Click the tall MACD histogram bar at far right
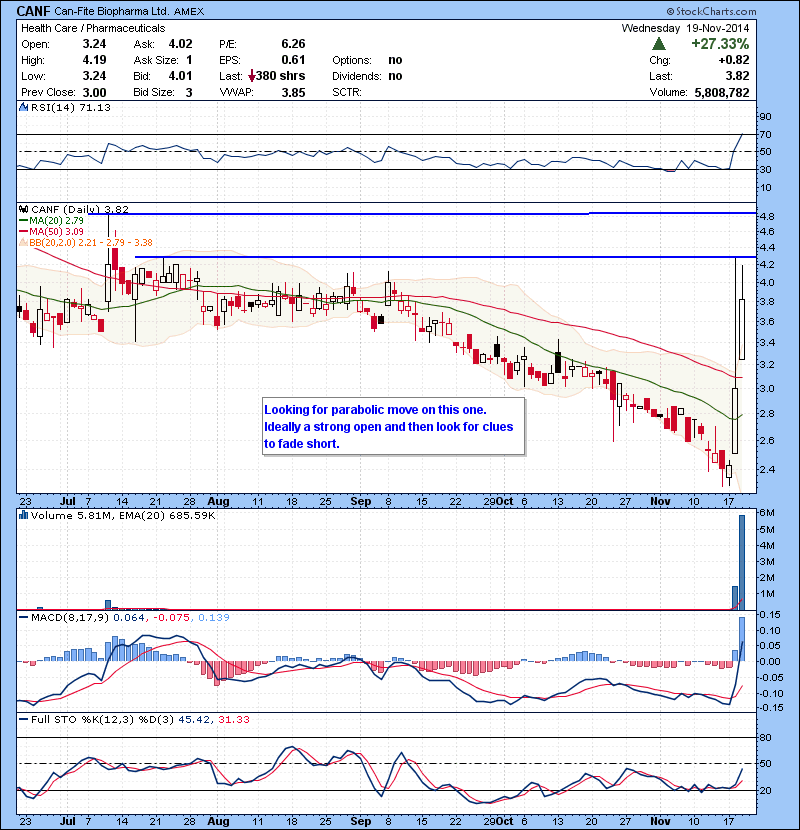The width and height of the screenshot is (800, 830). point(742,639)
